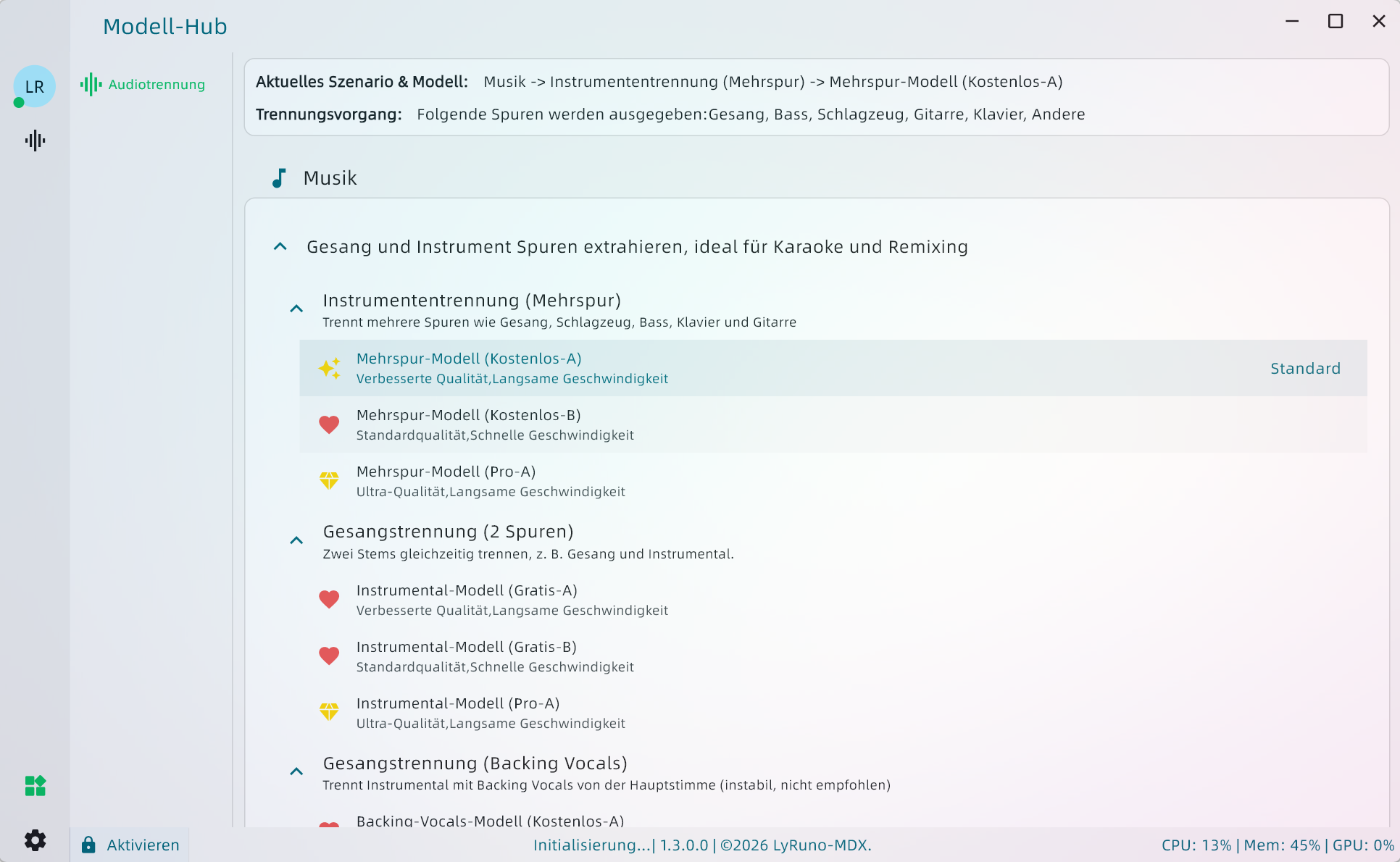Click the sparkle icon of Mehrspur-Modell Kostenlos-A
This screenshot has height=862, width=1400.
tap(330, 368)
